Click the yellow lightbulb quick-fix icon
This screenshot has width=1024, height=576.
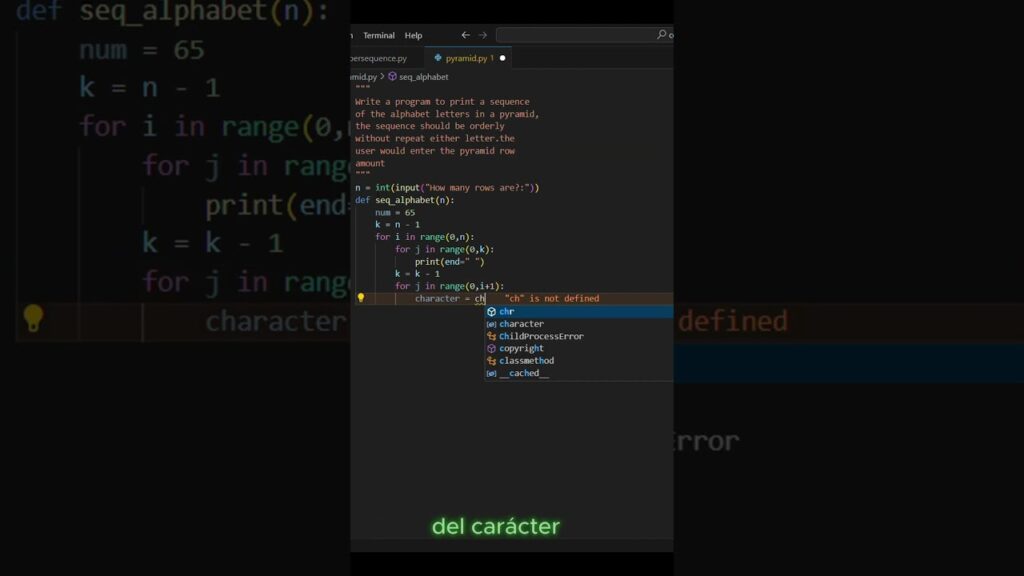(361, 298)
